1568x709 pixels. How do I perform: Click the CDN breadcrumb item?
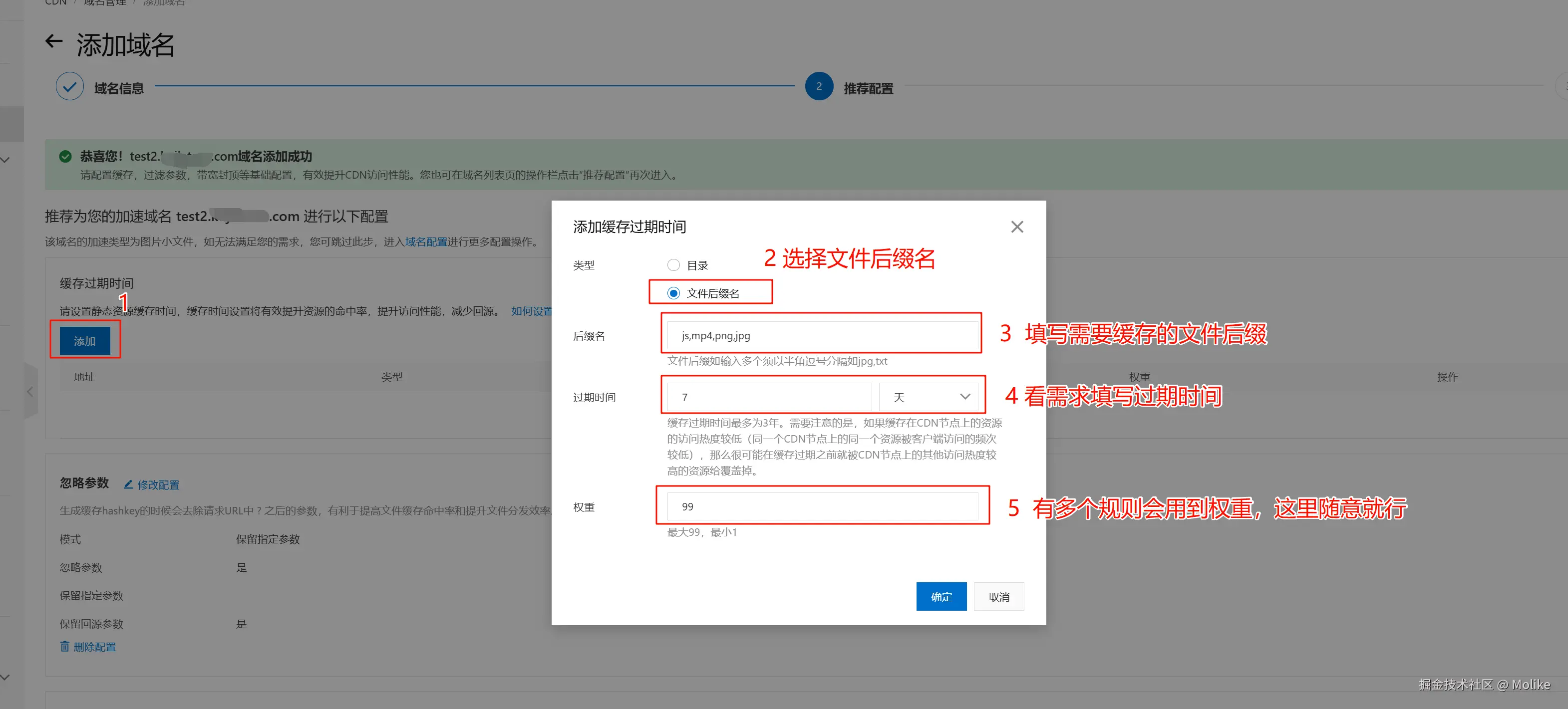(55, 2)
